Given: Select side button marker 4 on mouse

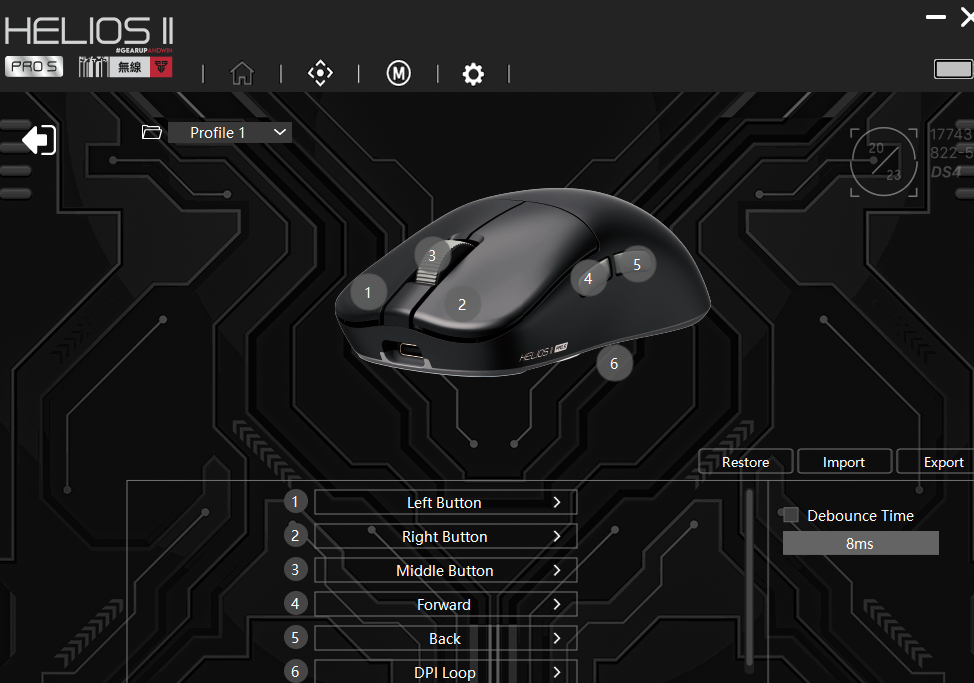Looking at the screenshot, I should [x=588, y=279].
